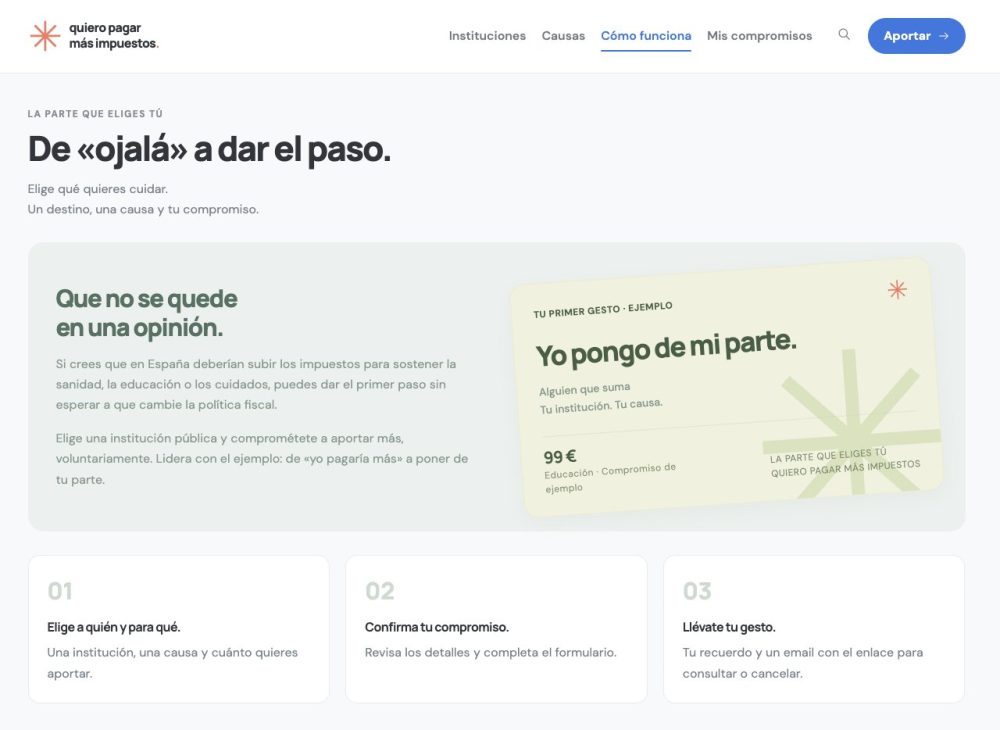Click 'QUIERO PAGAR MÁS IMPUESTOS' on the card
This screenshot has height=730, width=1000.
point(846,468)
